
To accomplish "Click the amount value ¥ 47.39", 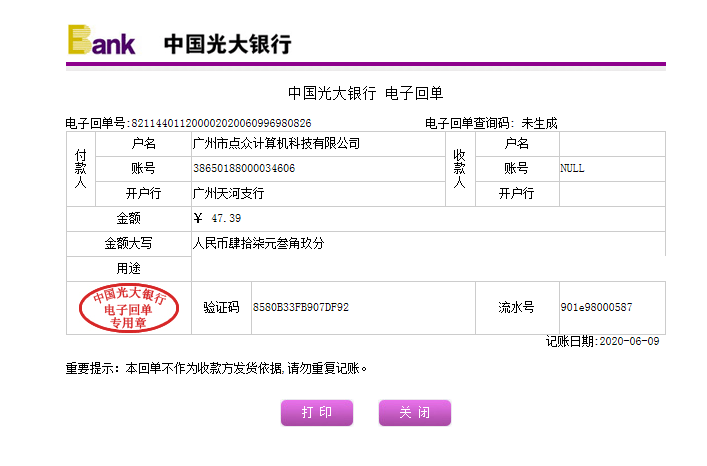I will 217,218.
